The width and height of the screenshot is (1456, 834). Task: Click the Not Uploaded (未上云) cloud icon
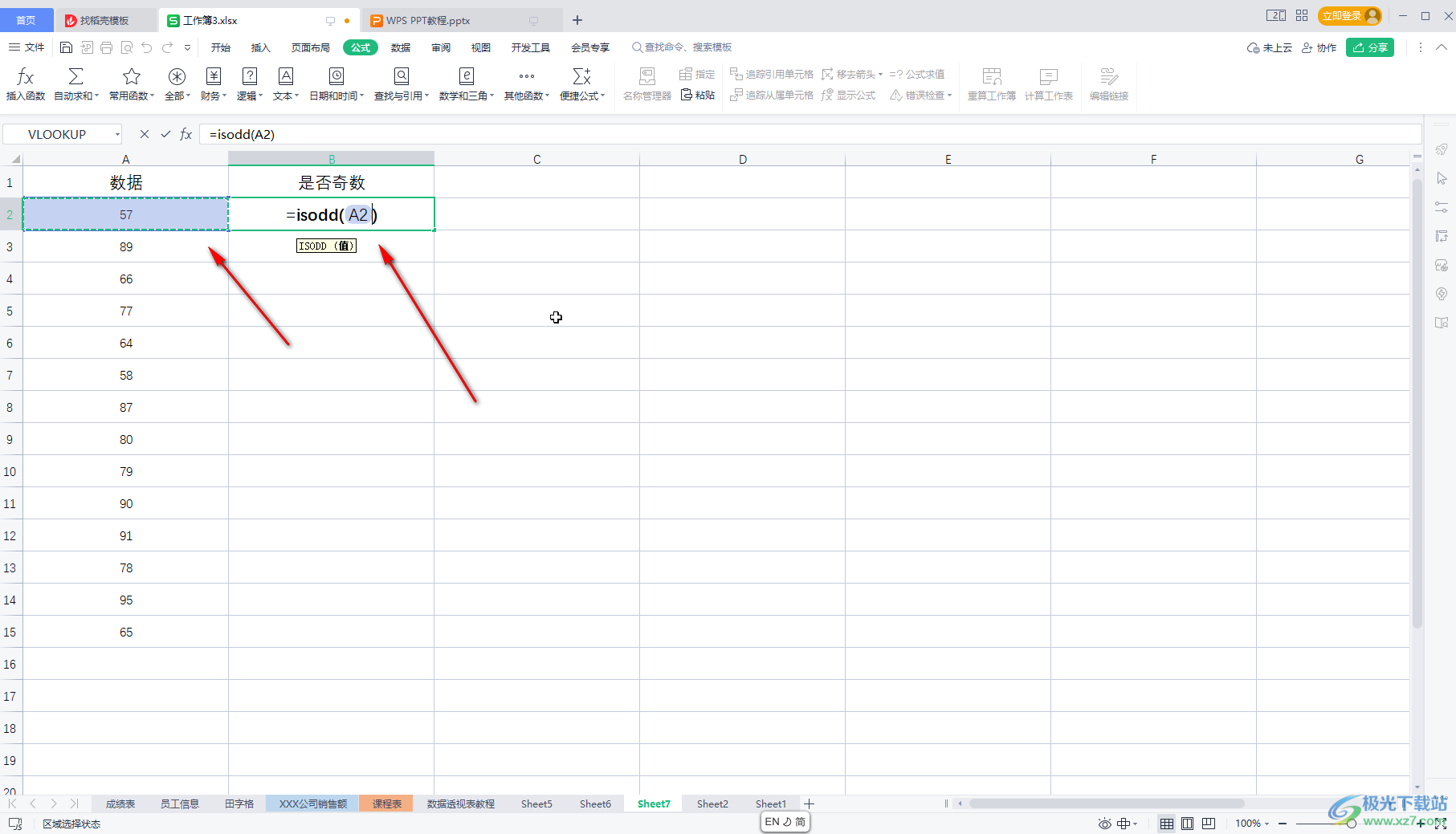pos(1270,47)
